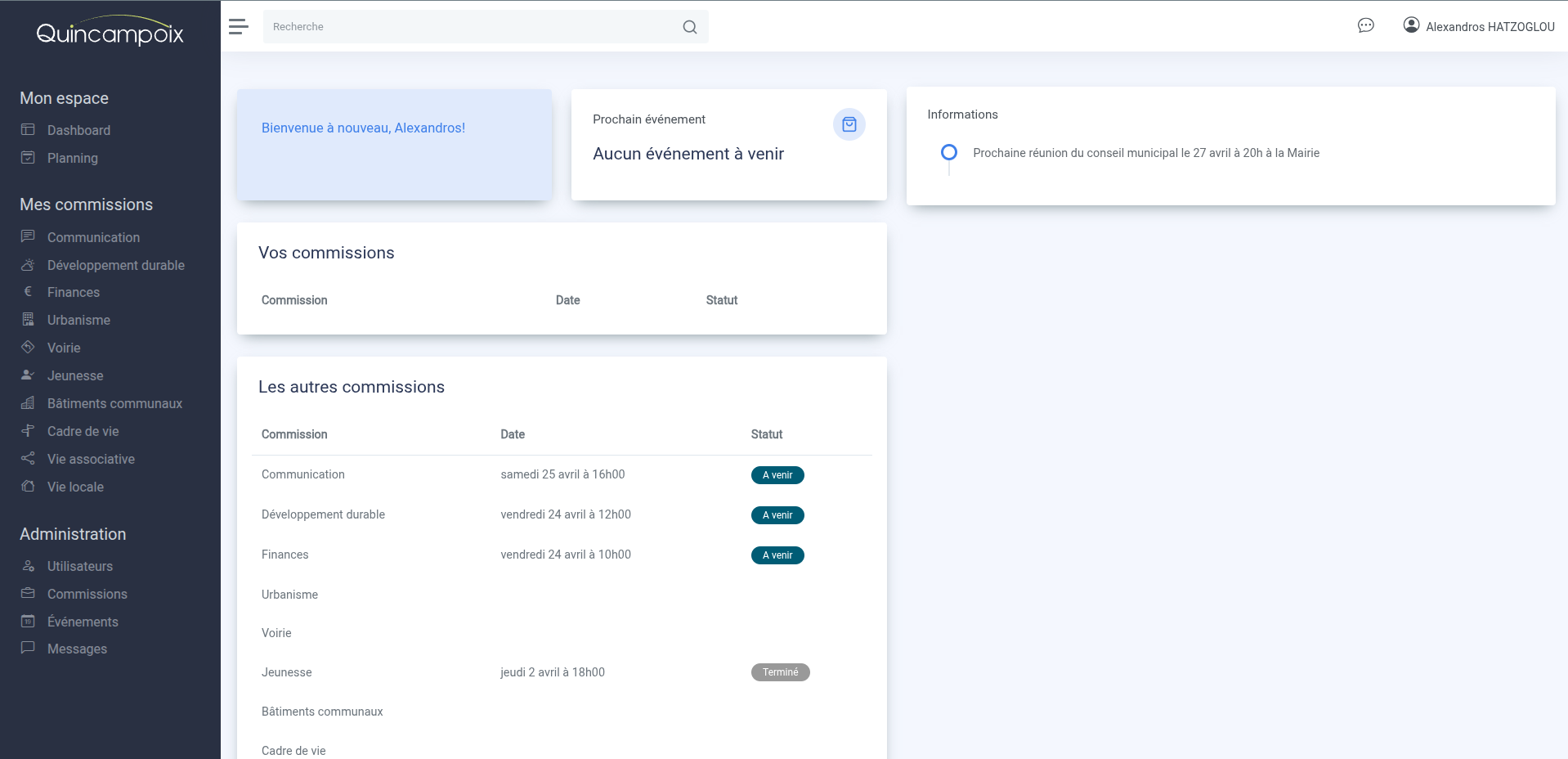Click the Terminé badge on the Jeunesse row
The image size is (1568, 759).
(x=780, y=671)
